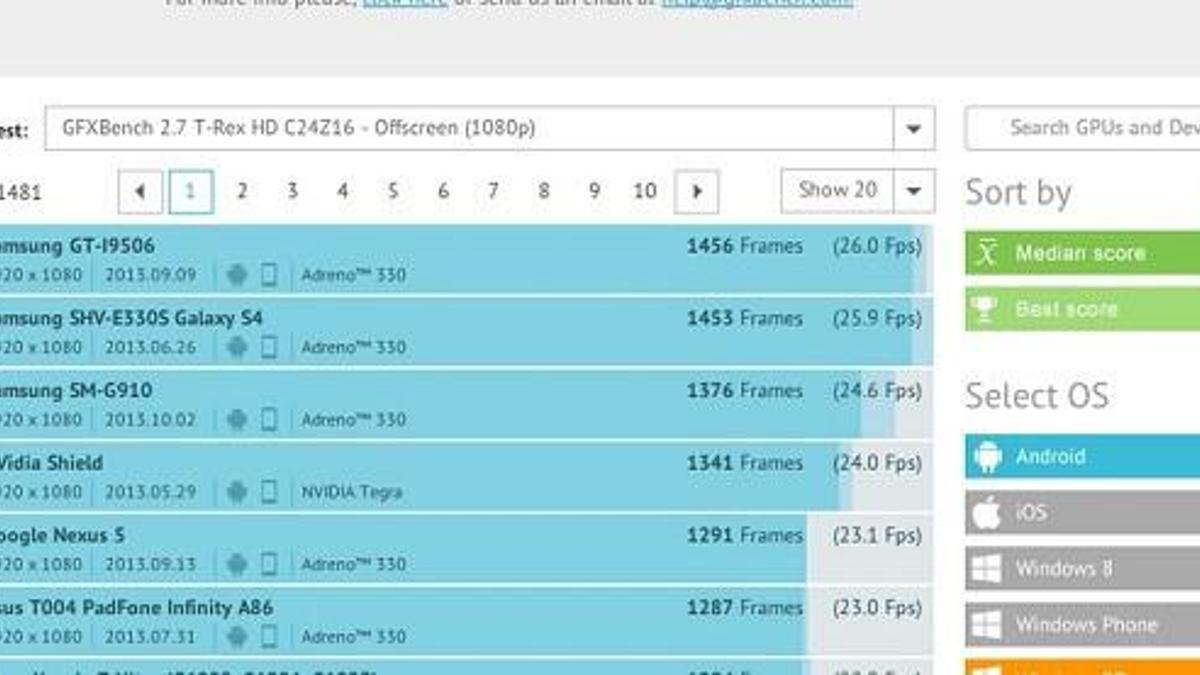The width and height of the screenshot is (1200, 675).
Task: Click the 1453 Frames score
Action: [x=744, y=318]
